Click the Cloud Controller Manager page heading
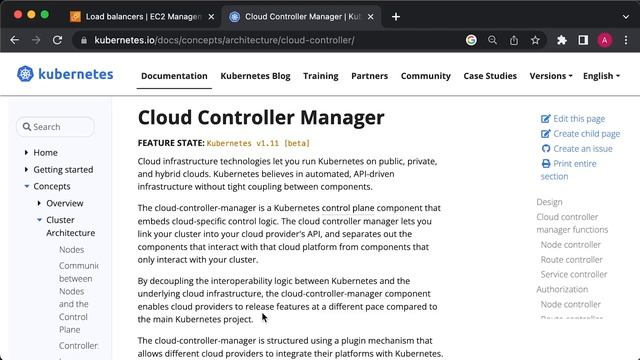Image resolution: width=640 pixels, height=360 pixels. pyautogui.click(x=261, y=118)
